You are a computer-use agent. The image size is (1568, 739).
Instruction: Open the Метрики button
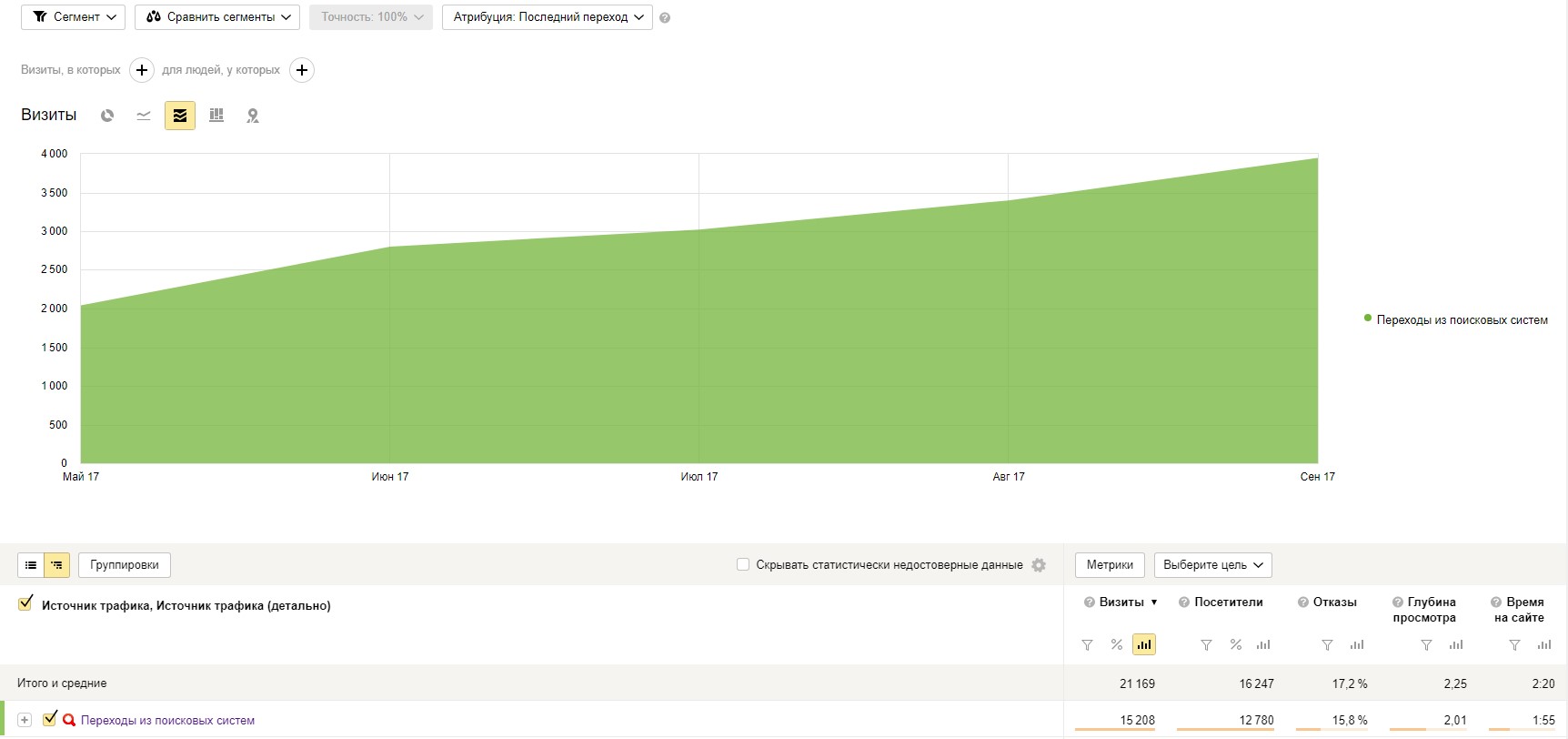[x=1110, y=565]
